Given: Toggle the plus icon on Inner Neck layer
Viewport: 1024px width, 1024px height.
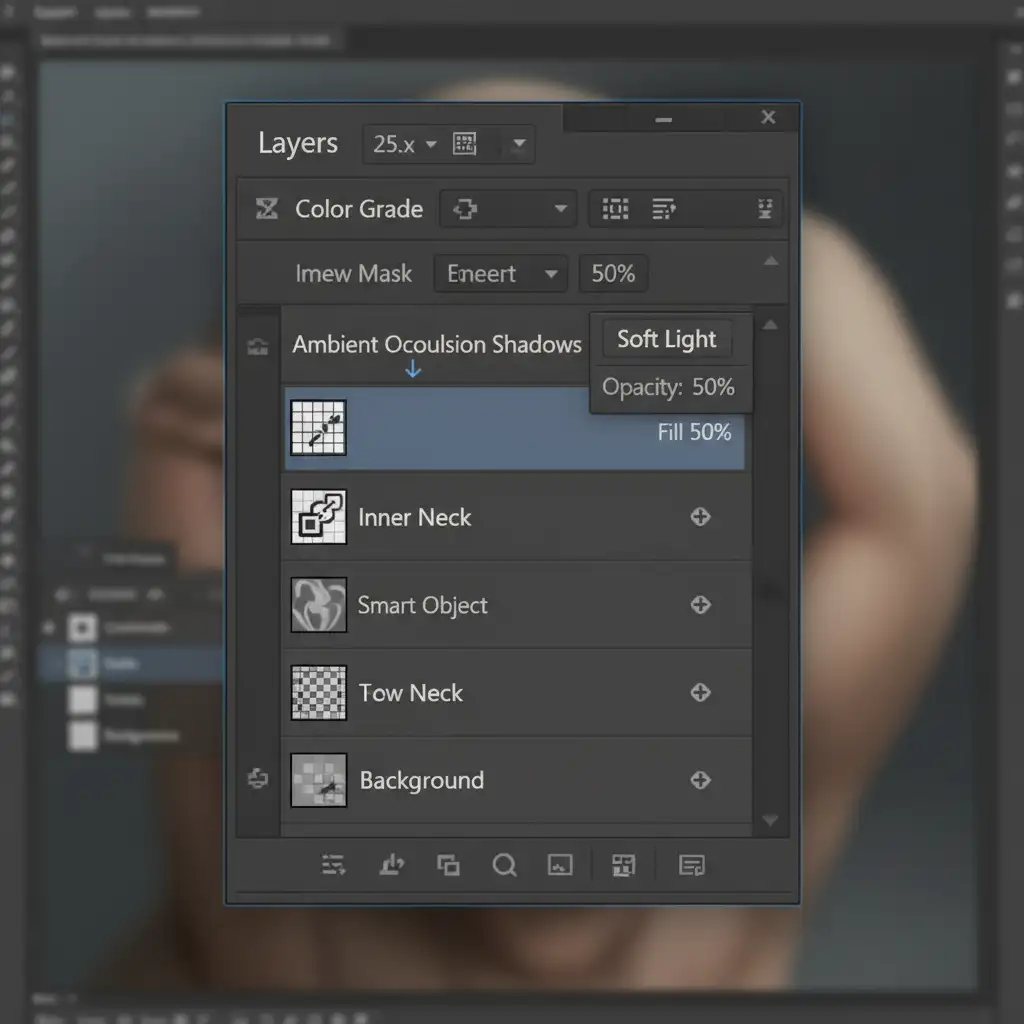Looking at the screenshot, I should coord(700,517).
